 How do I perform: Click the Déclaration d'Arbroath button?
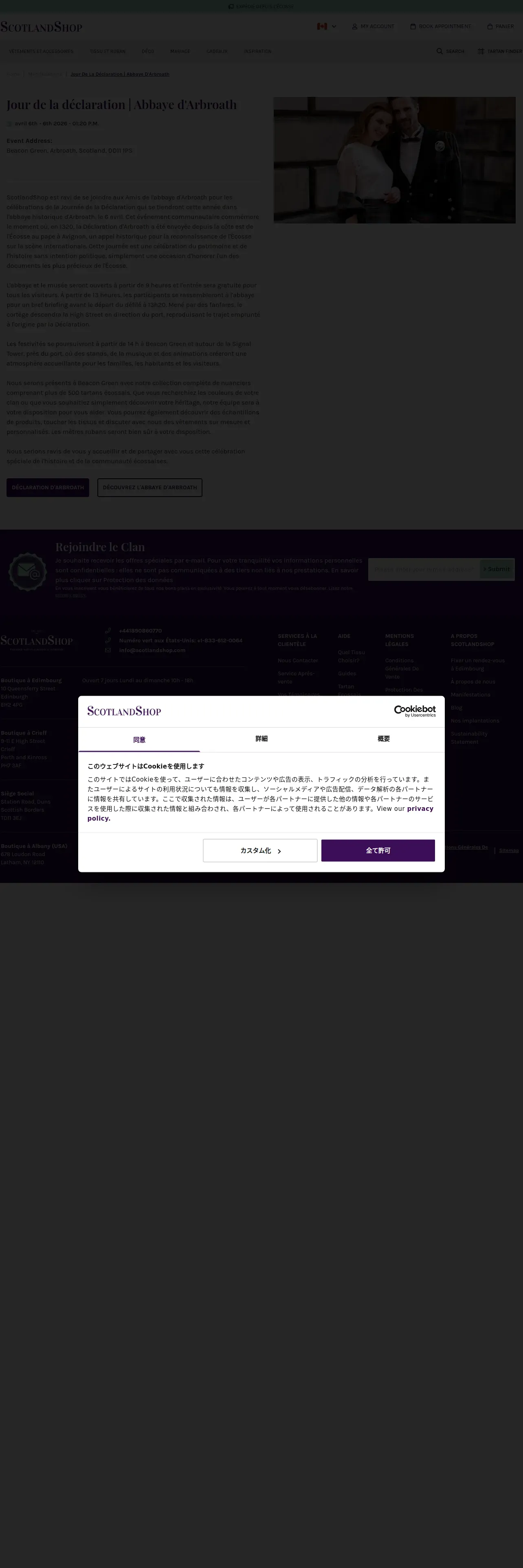[x=48, y=488]
